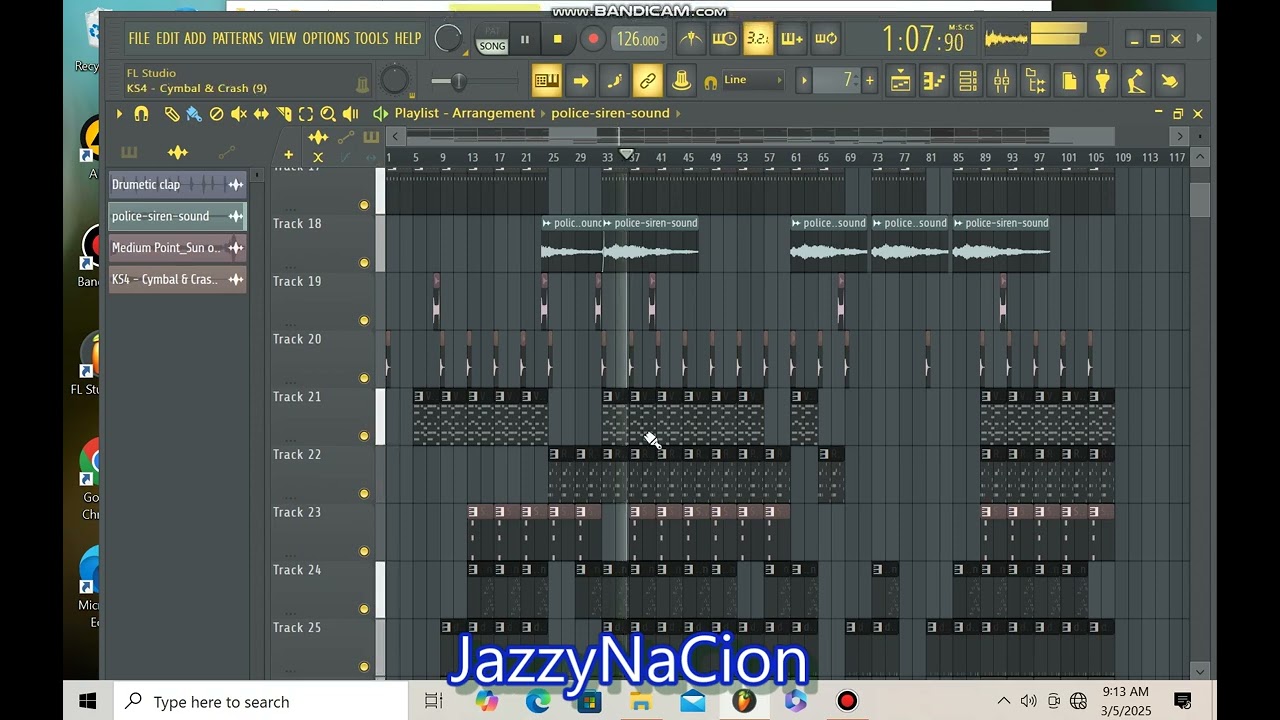Toggle the link multilink button
Image resolution: width=1280 pixels, height=720 pixels.
pos(648,81)
